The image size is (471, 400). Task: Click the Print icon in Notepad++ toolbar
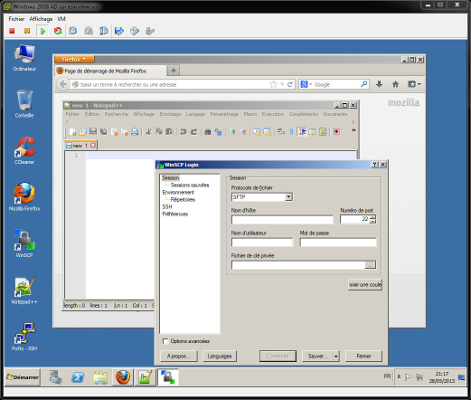(x=135, y=132)
